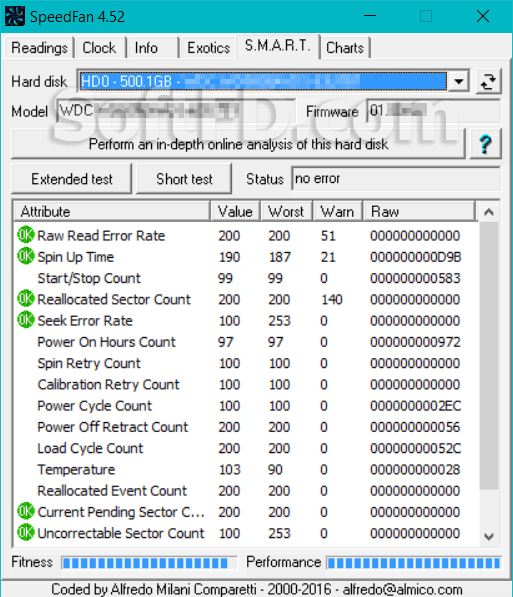Start the Short test
The image size is (513, 597).
pos(184,179)
